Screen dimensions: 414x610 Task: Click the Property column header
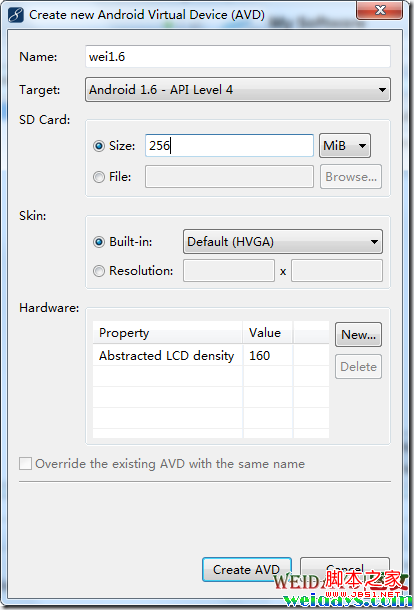168,333
